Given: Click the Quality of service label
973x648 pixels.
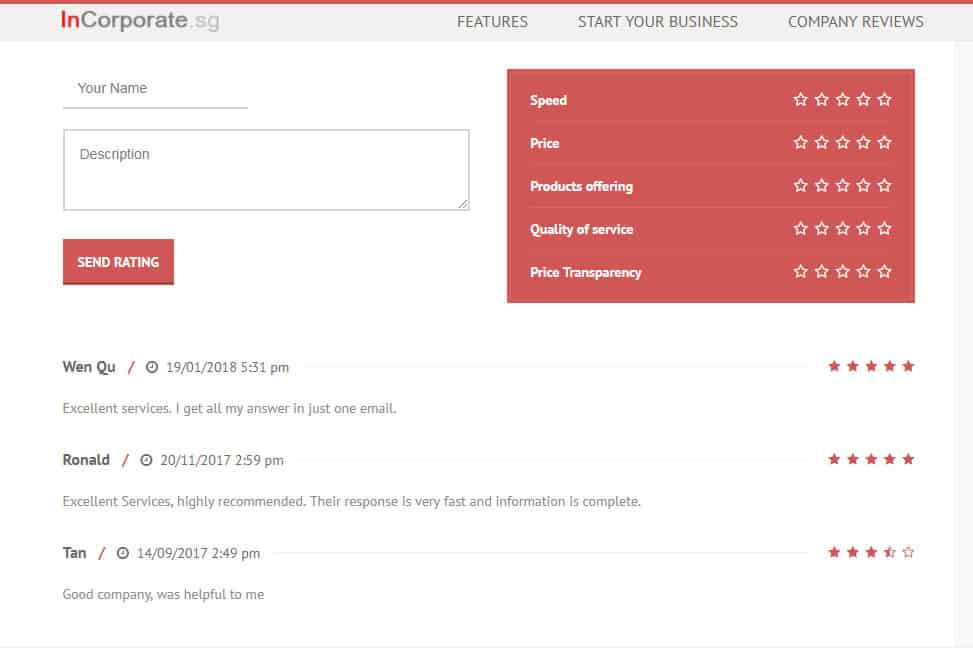Looking at the screenshot, I should pyautogui.click(x=581, y=230).
